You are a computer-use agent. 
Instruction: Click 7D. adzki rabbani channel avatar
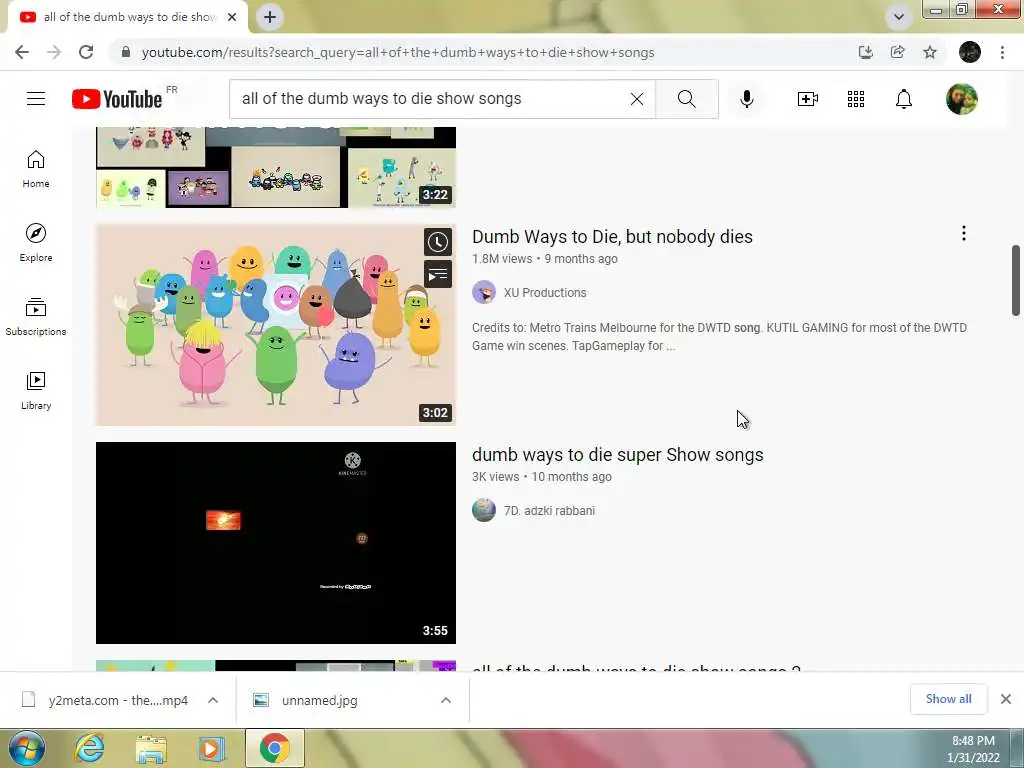(x=484, y=510)
